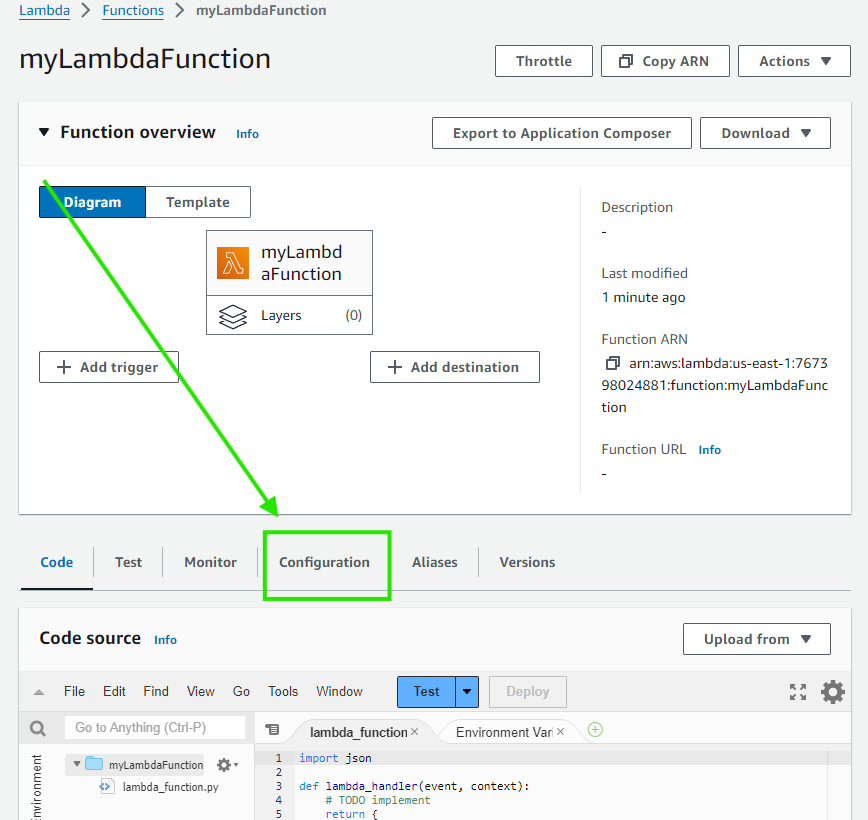
Task: Collapse the Function overview section
Action: tap(44, 132)
